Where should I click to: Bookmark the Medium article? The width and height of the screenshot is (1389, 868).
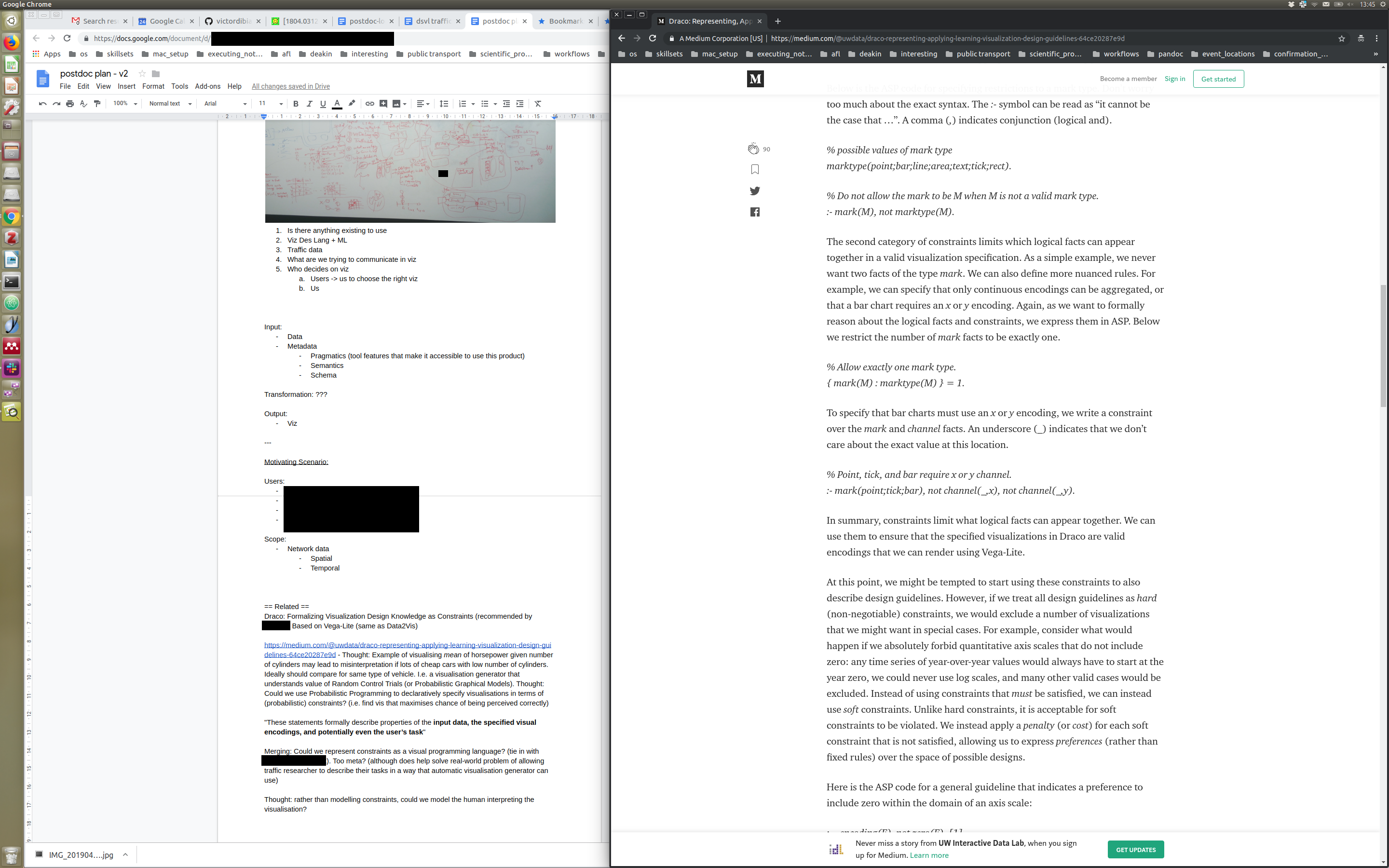(x=755, y=169)
